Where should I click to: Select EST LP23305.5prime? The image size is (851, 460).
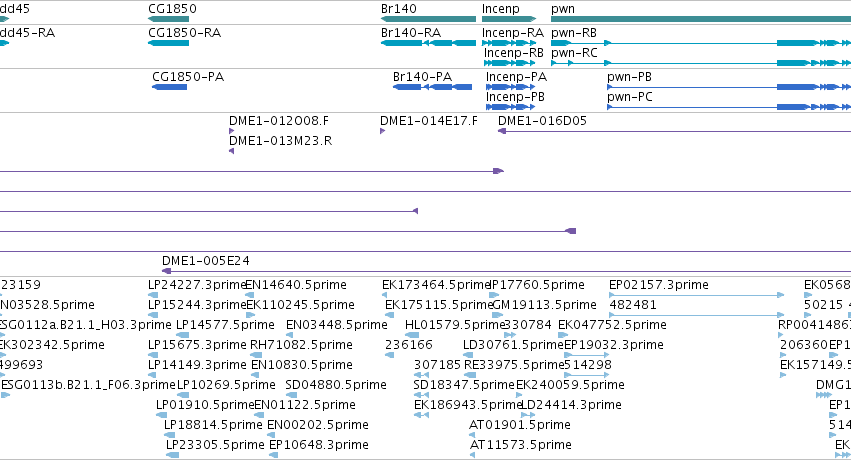[215, 445]
